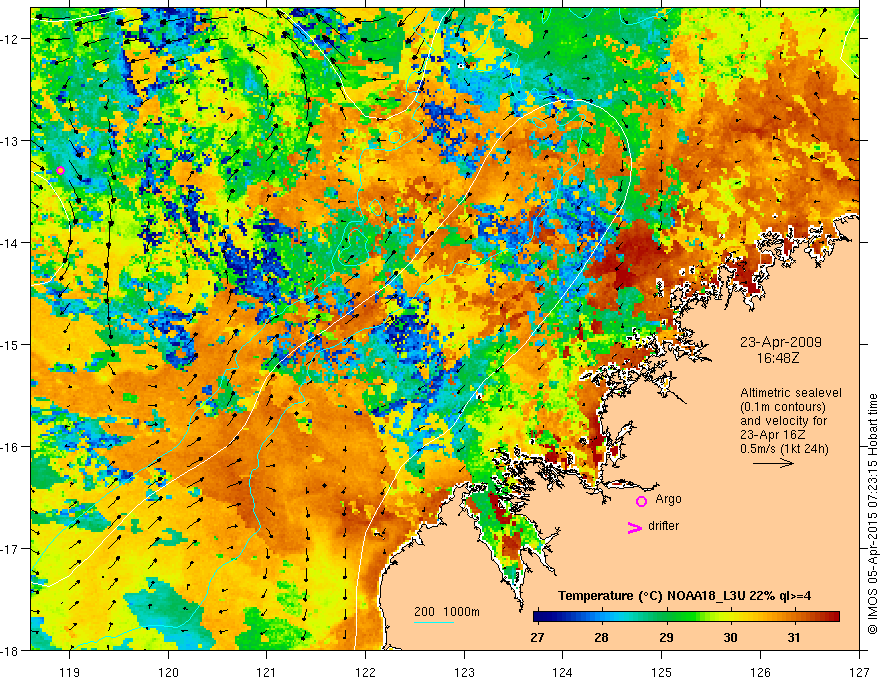Click the 'Altimetric sealevel' text

[791, 393]
